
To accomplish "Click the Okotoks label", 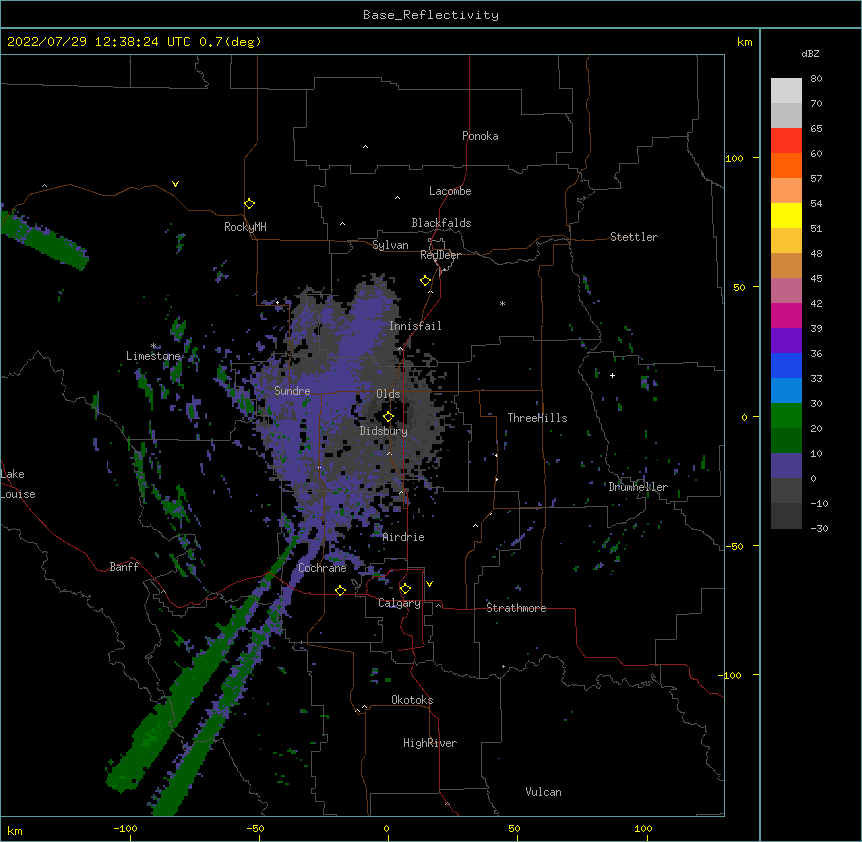I will [412, 700].
